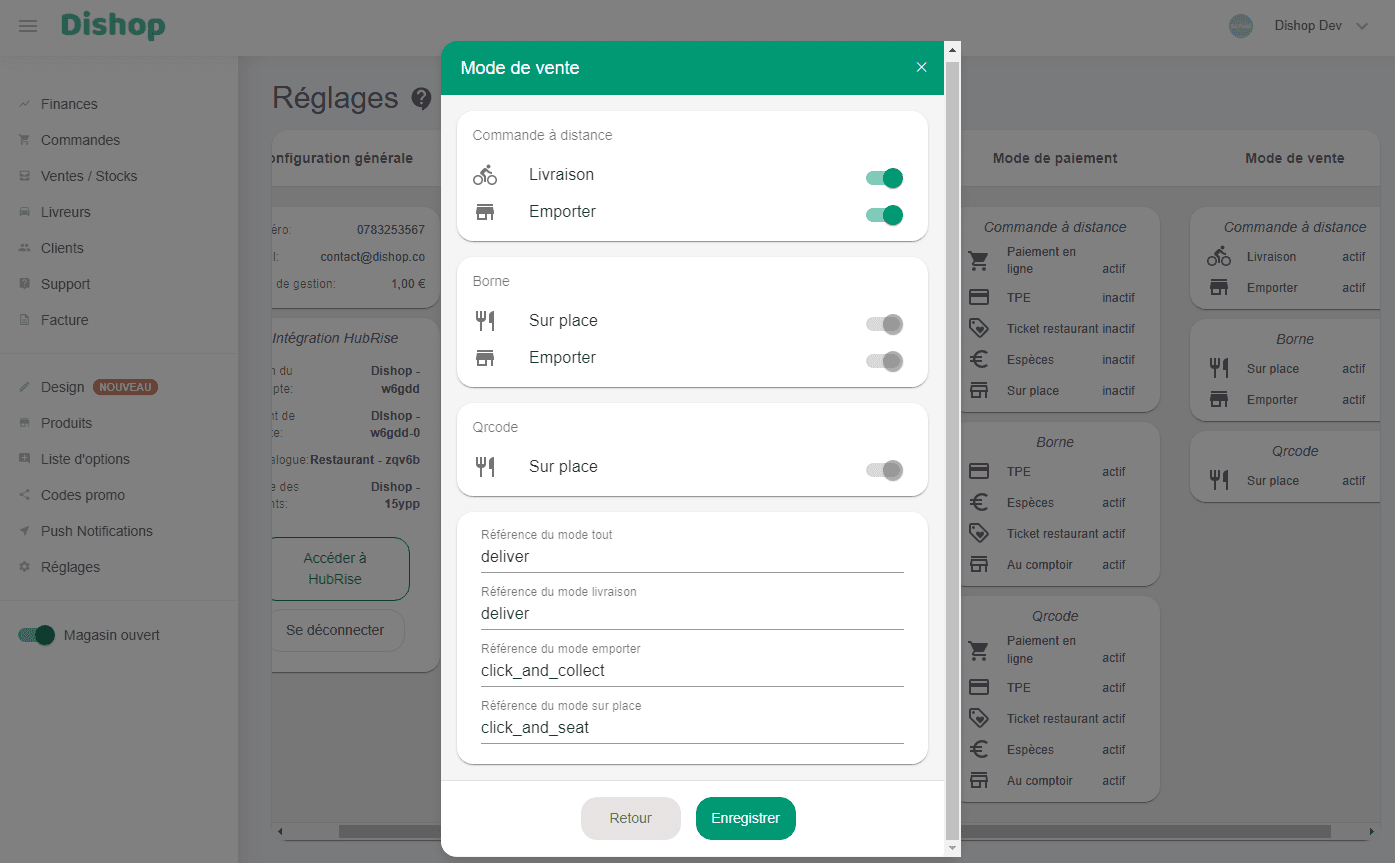This screenshot has height=863, width=1395.
Task: Click the Dishop Dev account avatar
Action: (1241, 26)
